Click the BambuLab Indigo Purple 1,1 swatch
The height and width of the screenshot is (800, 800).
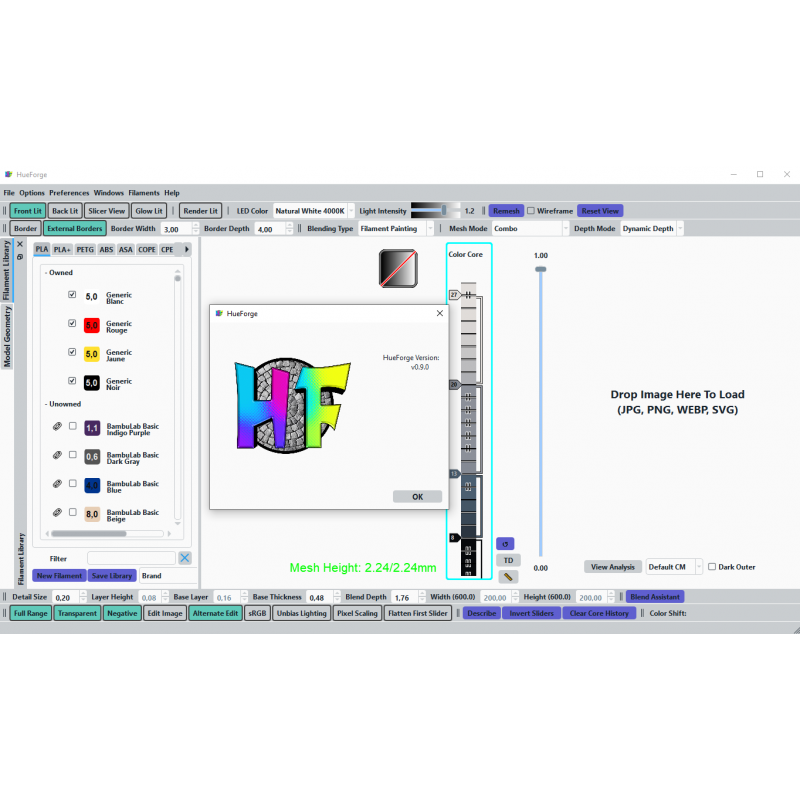coord(92,428)
